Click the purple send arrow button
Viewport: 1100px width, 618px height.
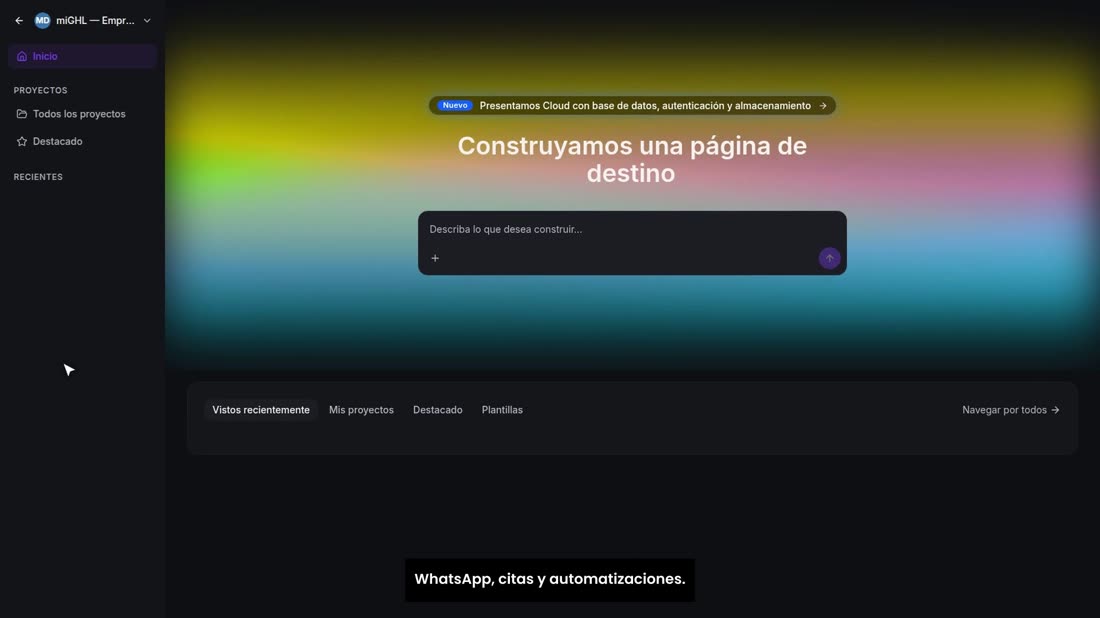click(x=829, y=258)
